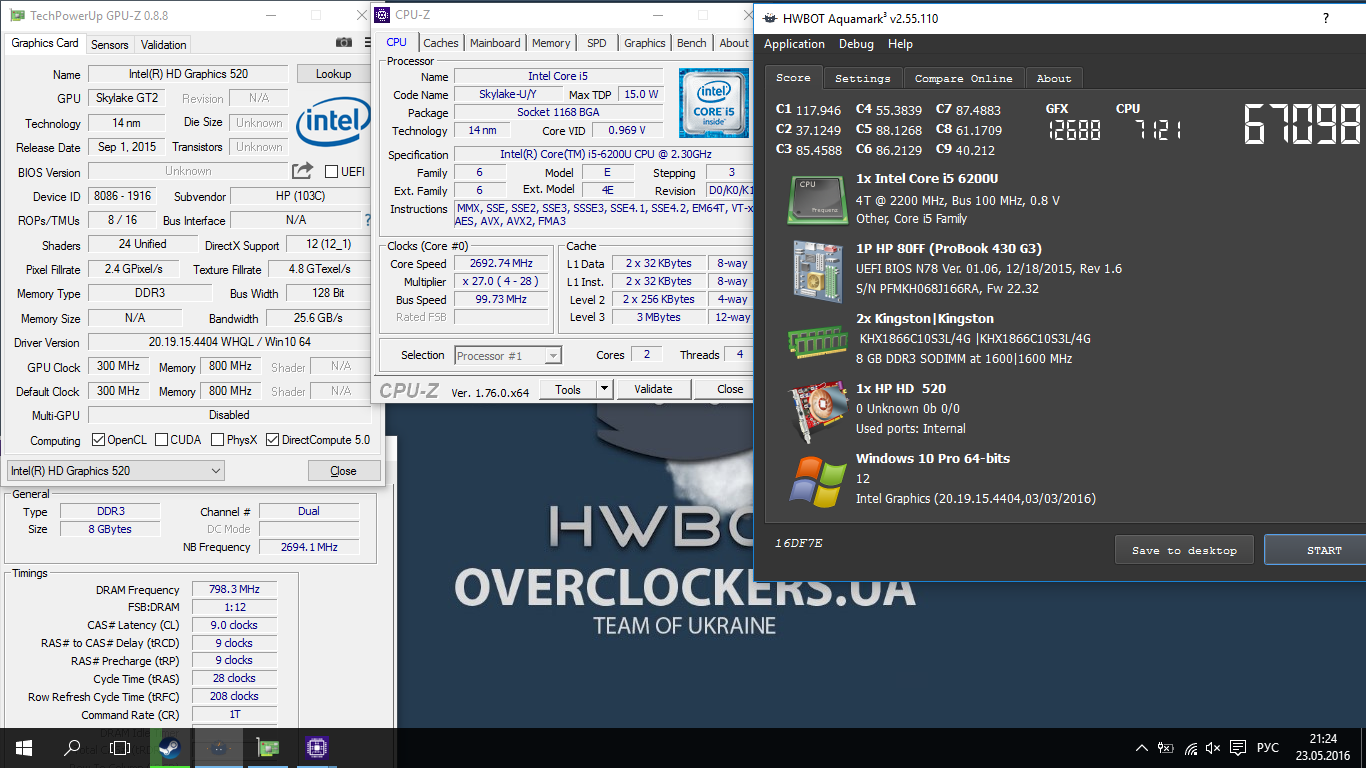
Task: Switch to GPU-Z taskbar icon
Action: click(267, 747)
